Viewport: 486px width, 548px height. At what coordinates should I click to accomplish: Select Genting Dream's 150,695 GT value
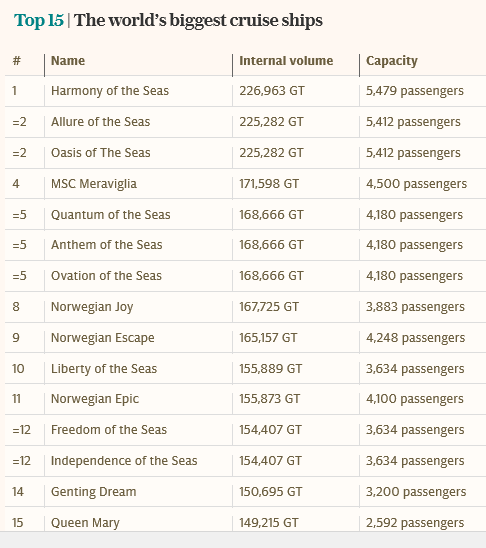pos(270,492)
